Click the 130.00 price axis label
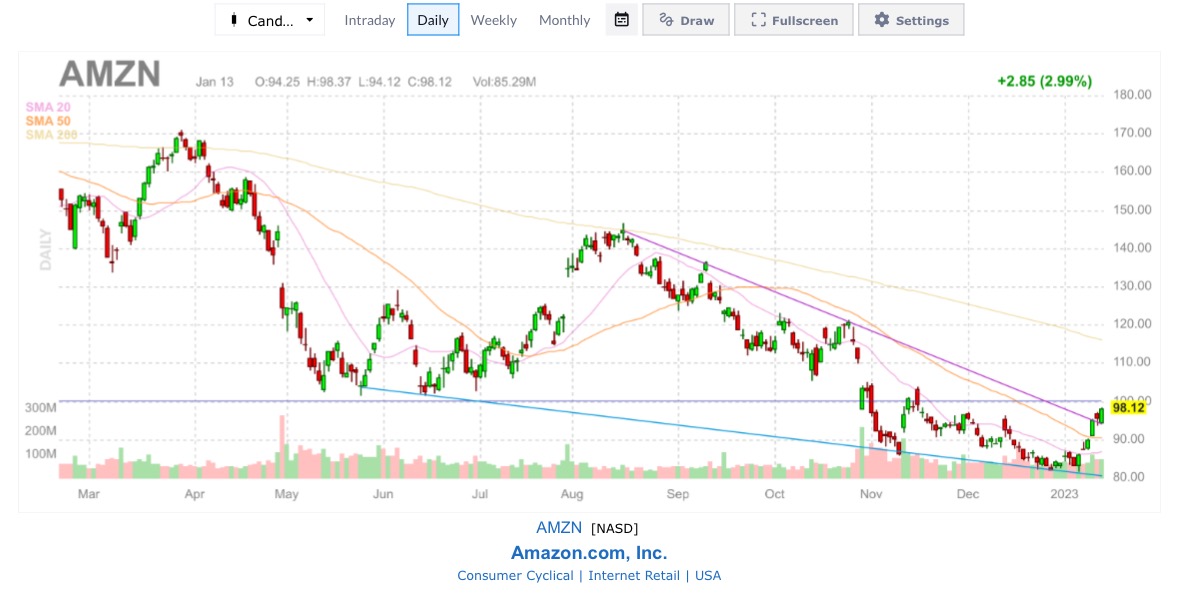The height and width of the screenshot is (603, 1178). (1132, 286)
